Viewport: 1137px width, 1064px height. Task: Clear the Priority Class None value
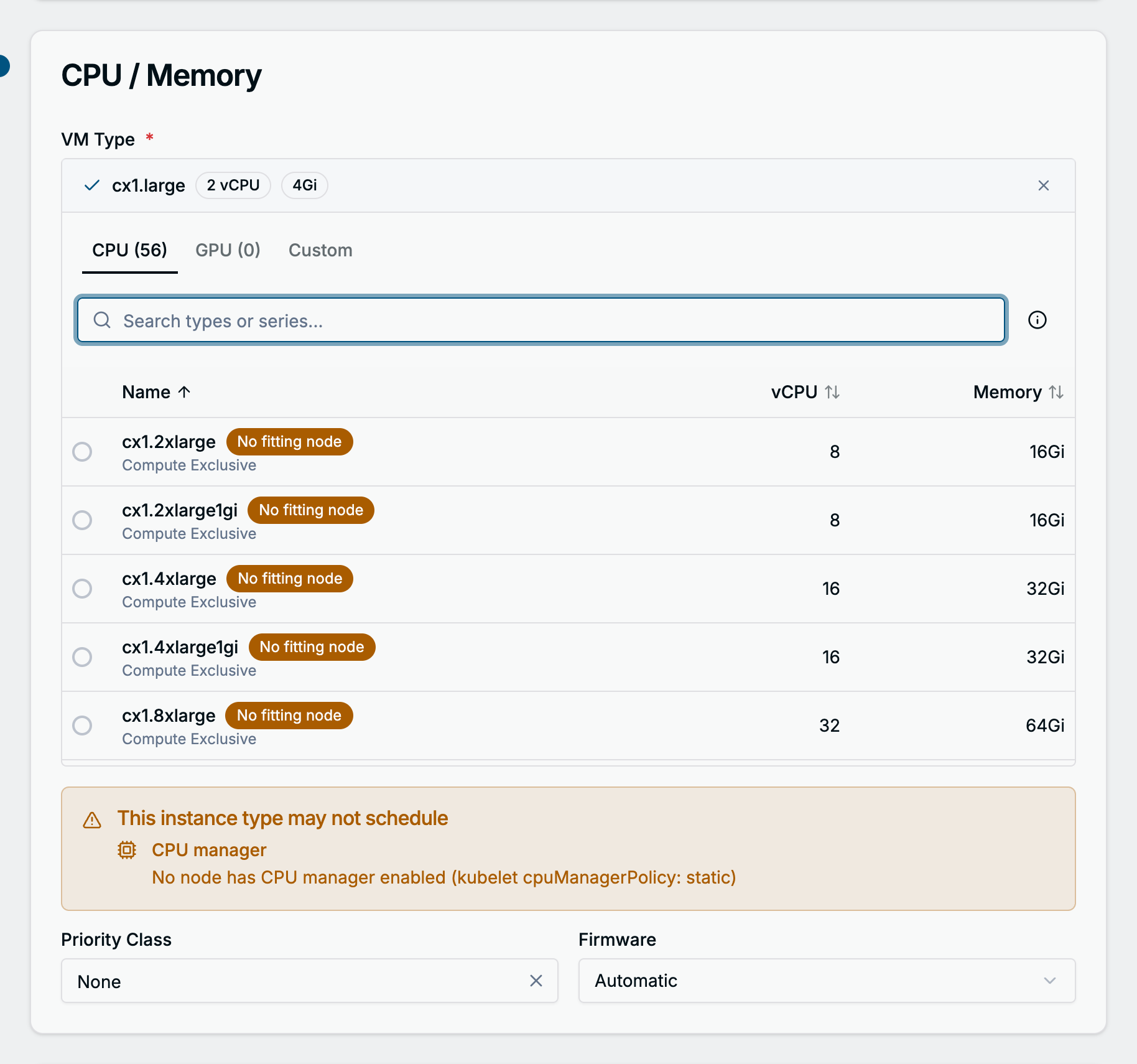(x=536, y=981)
